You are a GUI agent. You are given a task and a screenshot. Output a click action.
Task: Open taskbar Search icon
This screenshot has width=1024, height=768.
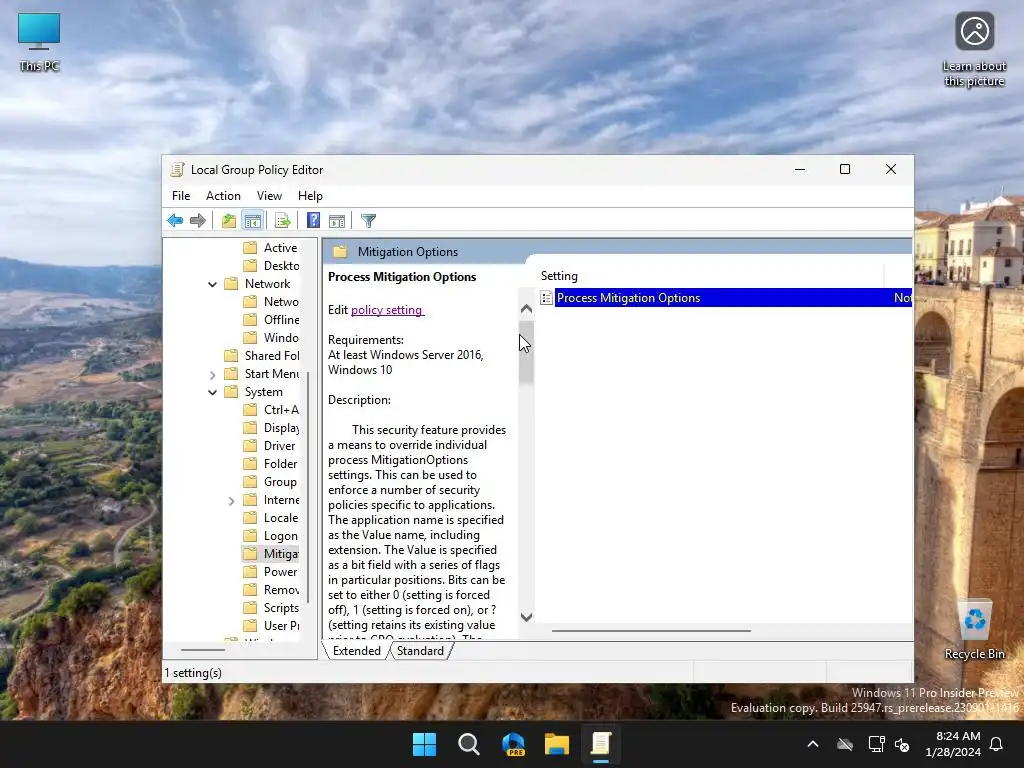pos(469,744)
